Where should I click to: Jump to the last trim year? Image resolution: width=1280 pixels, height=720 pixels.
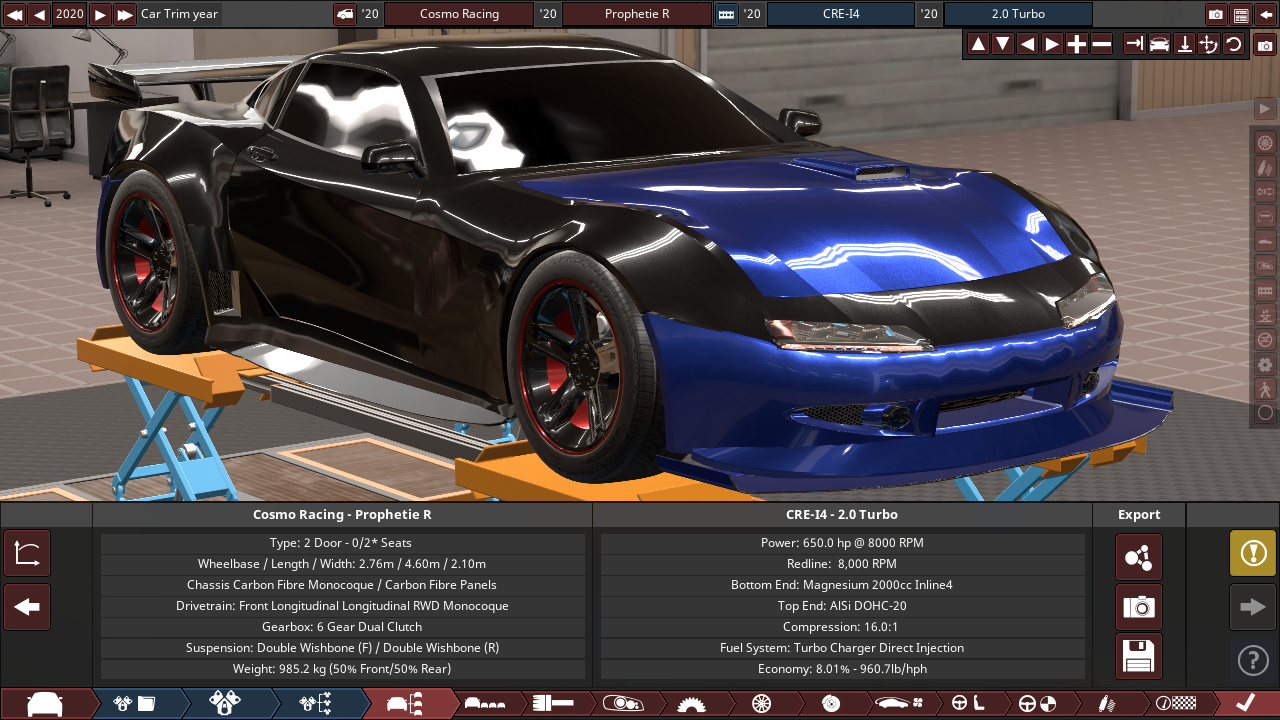(125, 14)
